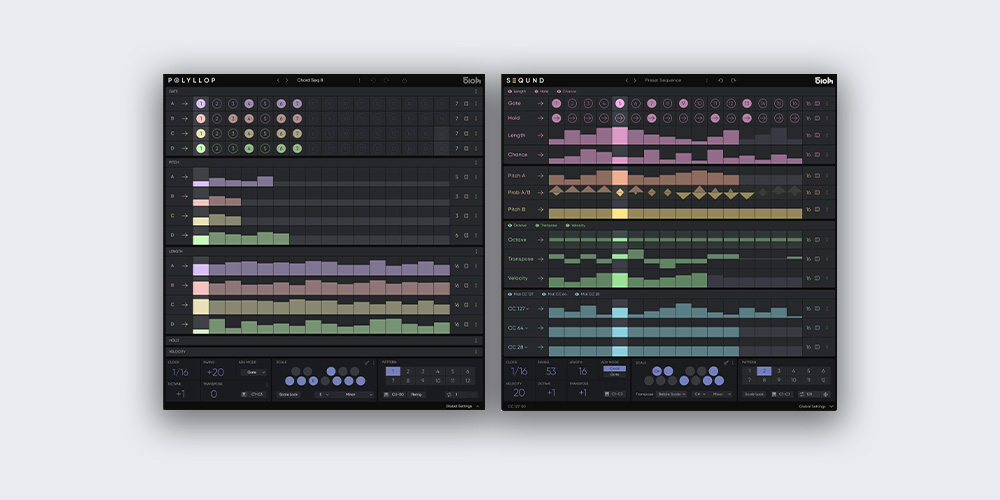This screenshot has height=500, width=1000.
Task: Open Minor scale type dropdown in Polyllop
Action: coord(354,395)
